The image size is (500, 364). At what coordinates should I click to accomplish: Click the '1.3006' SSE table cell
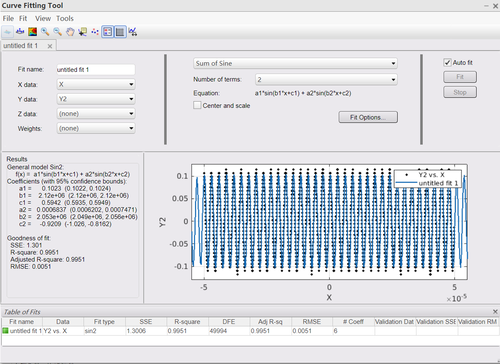coord(146,331)
